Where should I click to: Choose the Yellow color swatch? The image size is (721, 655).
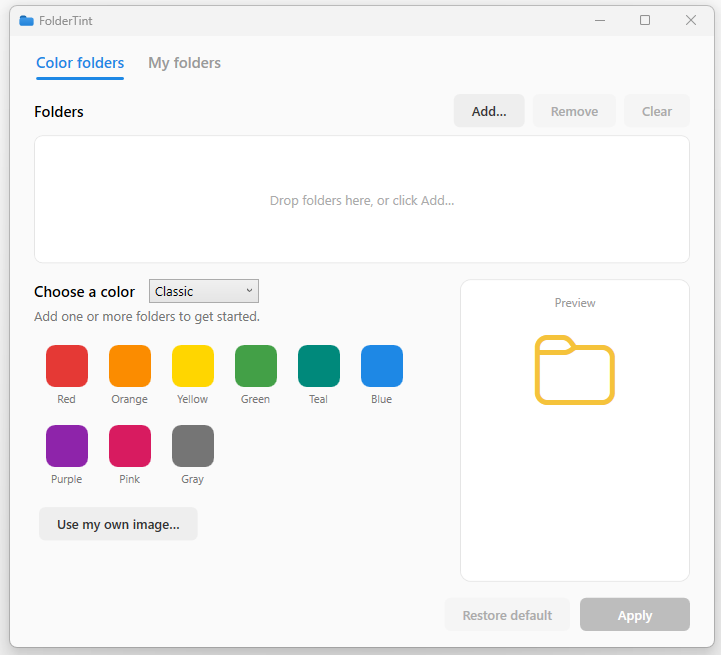point(193,366)
